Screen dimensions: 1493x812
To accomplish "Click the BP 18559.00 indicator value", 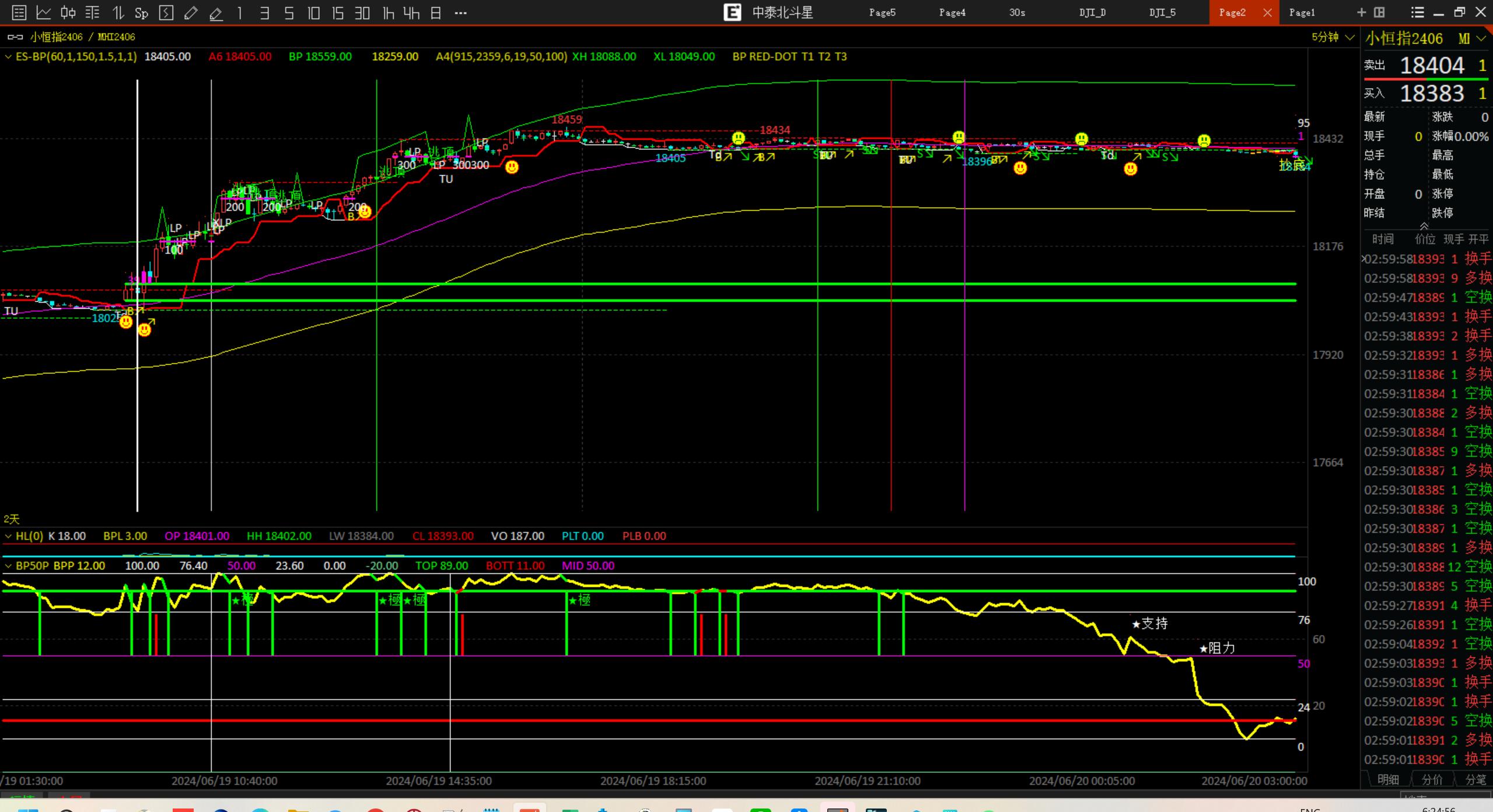I will click(320, 57).
